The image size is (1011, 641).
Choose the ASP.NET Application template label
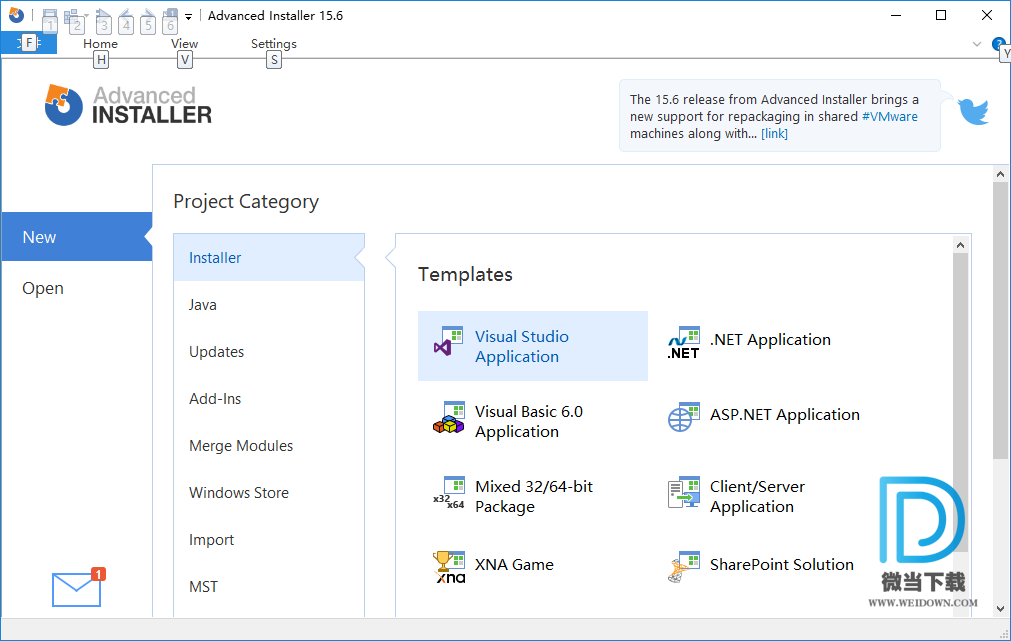(785, 415)
